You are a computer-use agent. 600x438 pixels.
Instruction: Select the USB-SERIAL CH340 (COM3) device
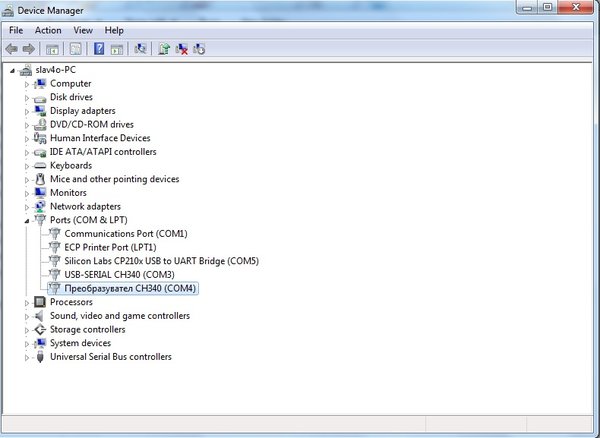pos(119,275)
